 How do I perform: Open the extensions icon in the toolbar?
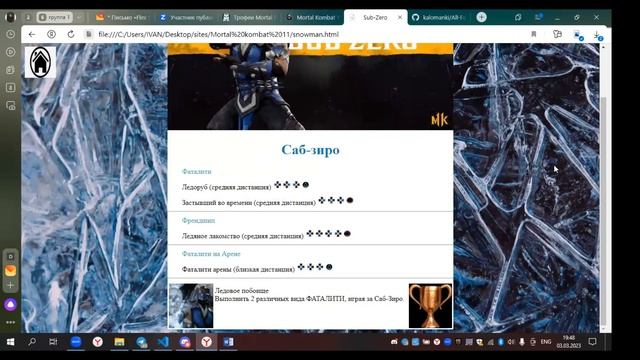click(x=557, y=35)
